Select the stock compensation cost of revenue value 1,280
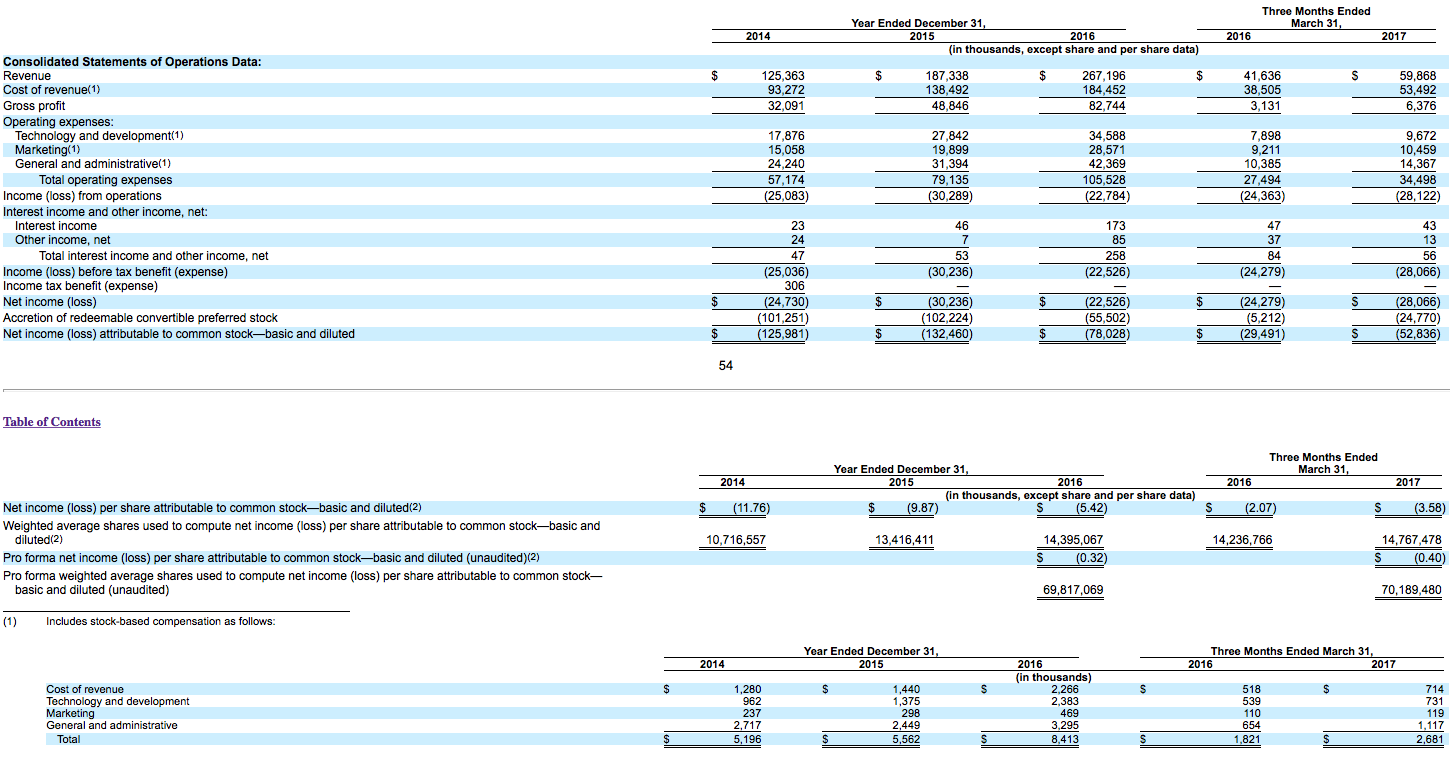Image resolution: width=1450 pixels, height=760 pixels. point(747,689)
